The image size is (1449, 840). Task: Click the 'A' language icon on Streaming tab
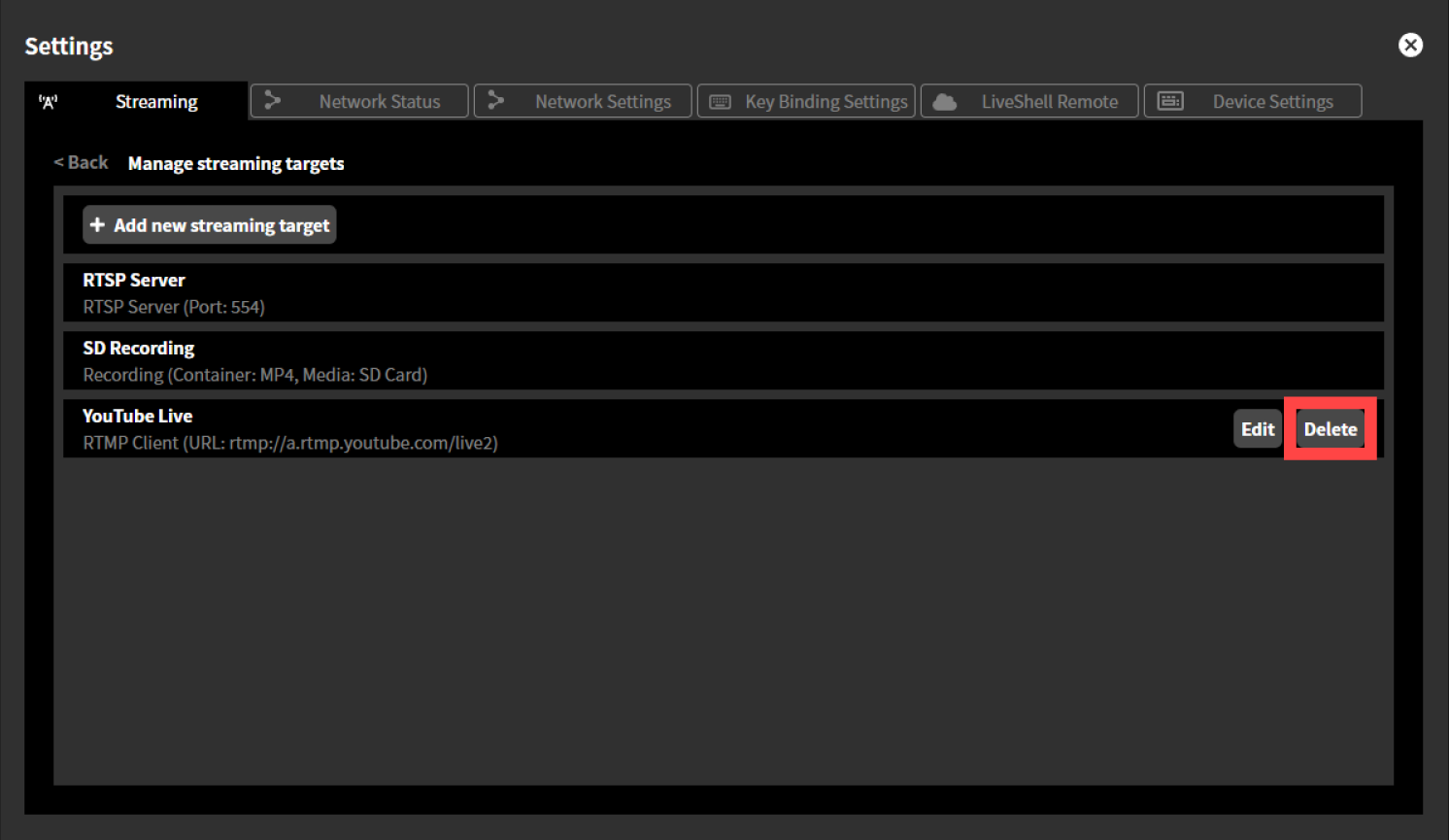click(x=49, y=101)
